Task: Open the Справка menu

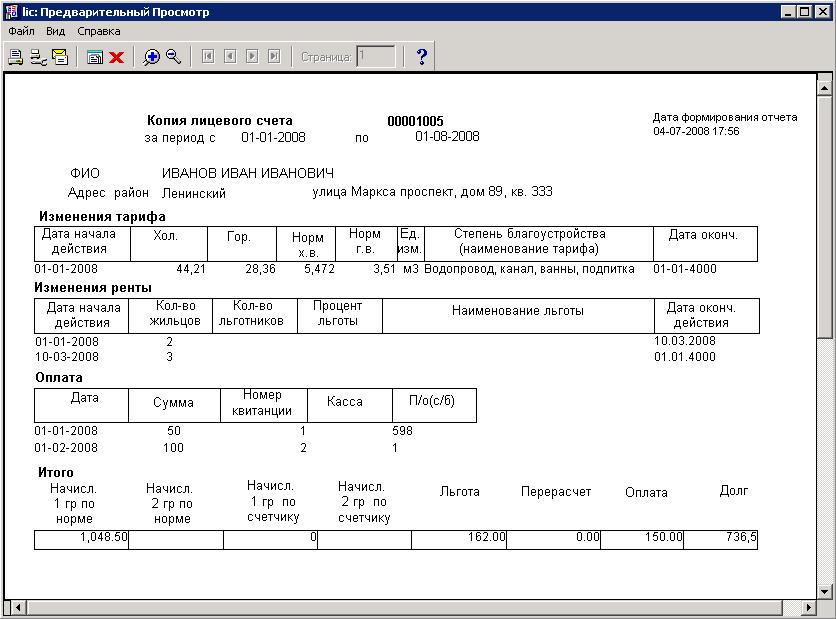Action: point(98,31)
